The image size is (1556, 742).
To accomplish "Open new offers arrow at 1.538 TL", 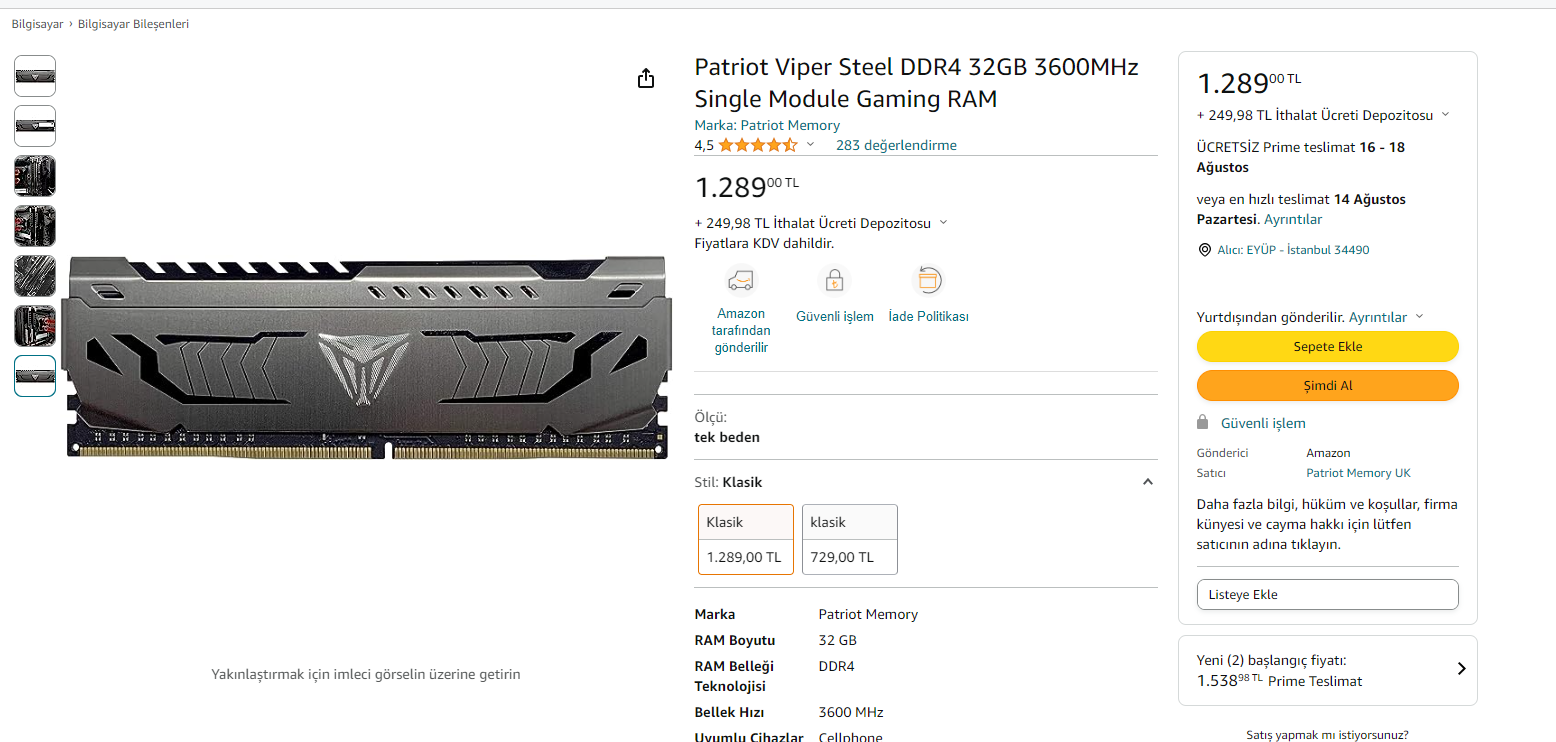I will tap(1461, 669).
